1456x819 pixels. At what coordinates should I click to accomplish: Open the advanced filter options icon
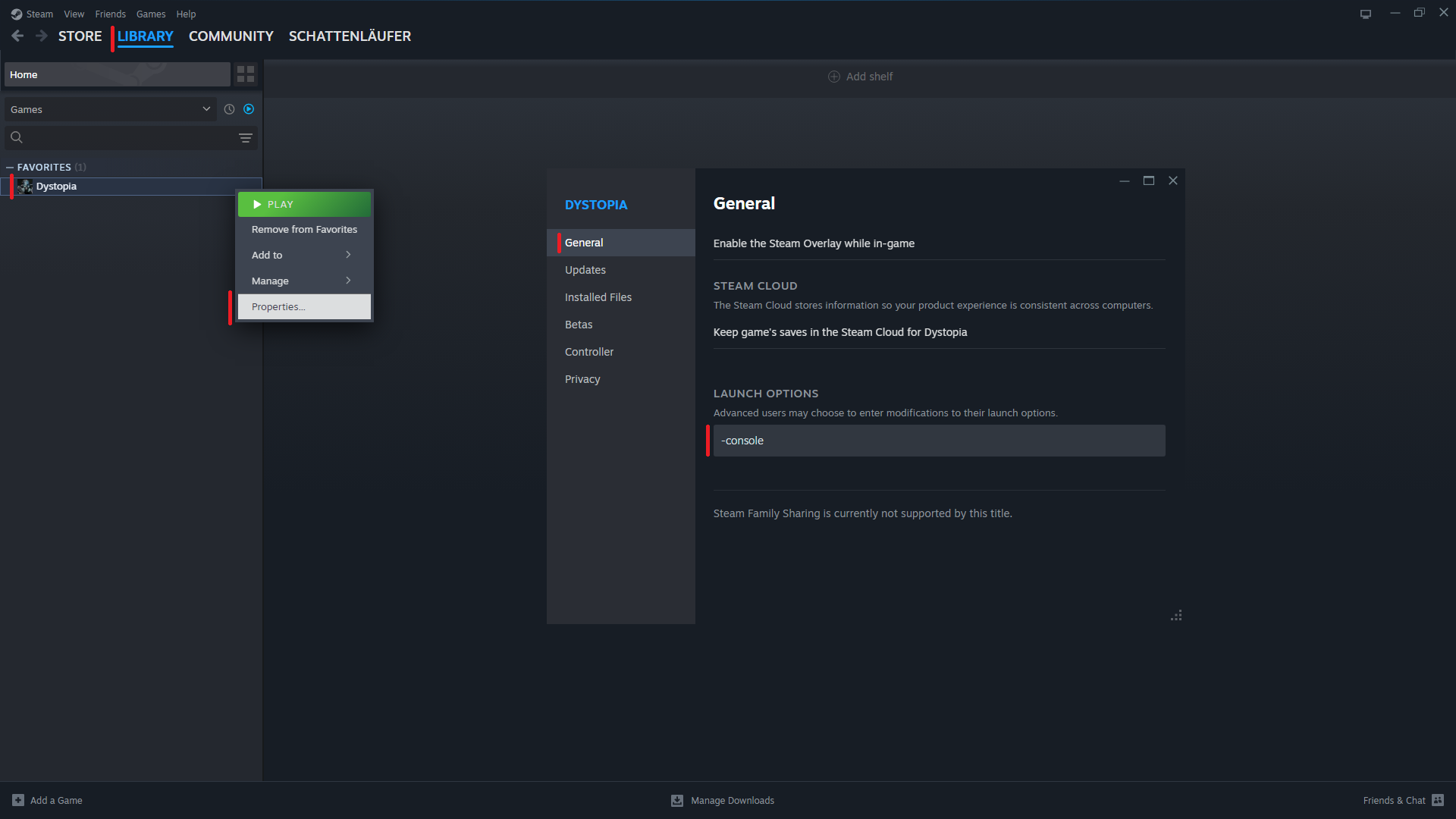pyautogui.click(x=246, y=138)
